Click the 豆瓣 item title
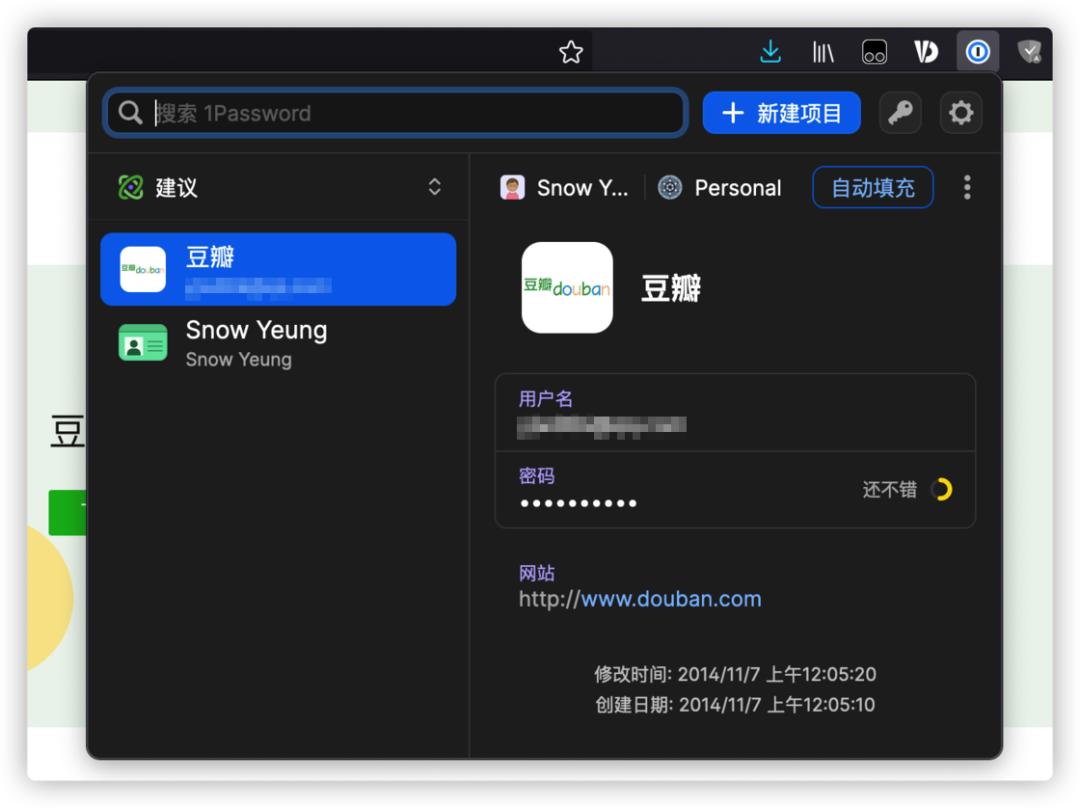 (x=671, y=288)
